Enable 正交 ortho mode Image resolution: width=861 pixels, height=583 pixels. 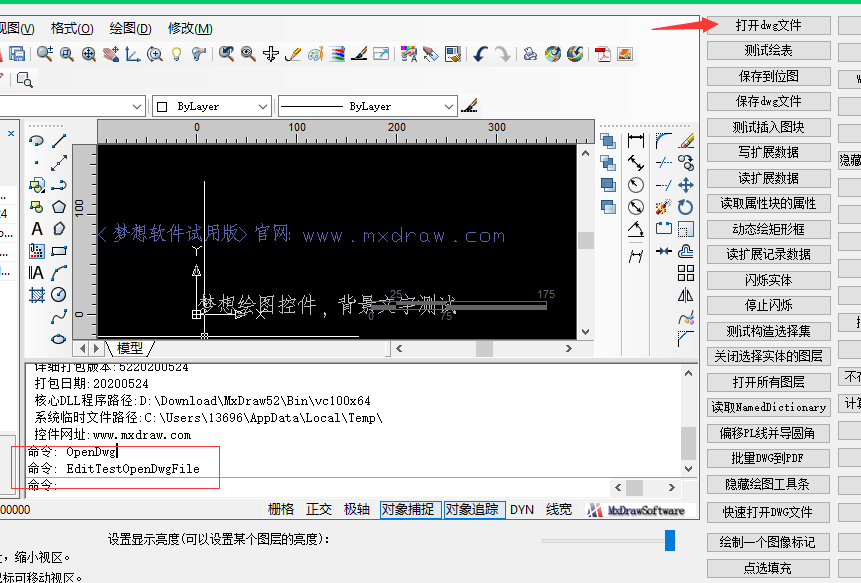[x=320, y=509]
